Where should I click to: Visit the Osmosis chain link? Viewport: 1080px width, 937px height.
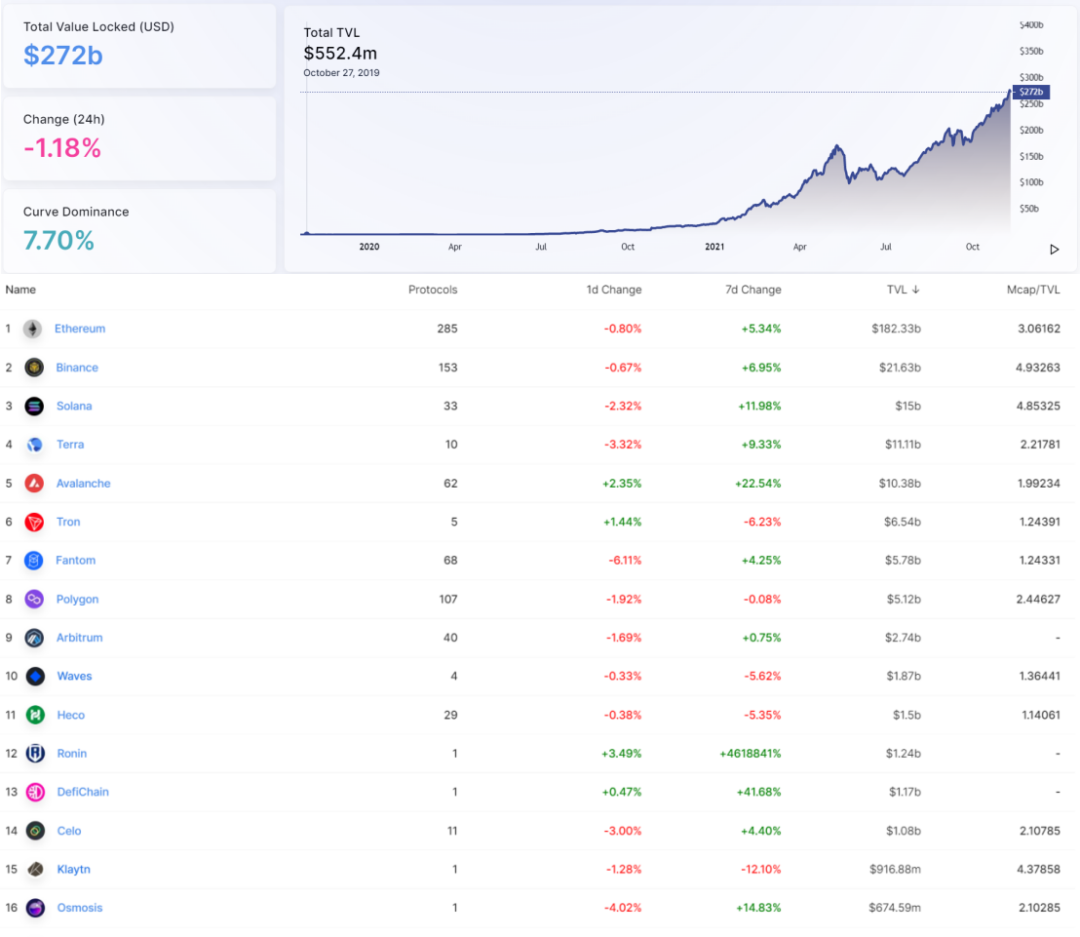80,907
